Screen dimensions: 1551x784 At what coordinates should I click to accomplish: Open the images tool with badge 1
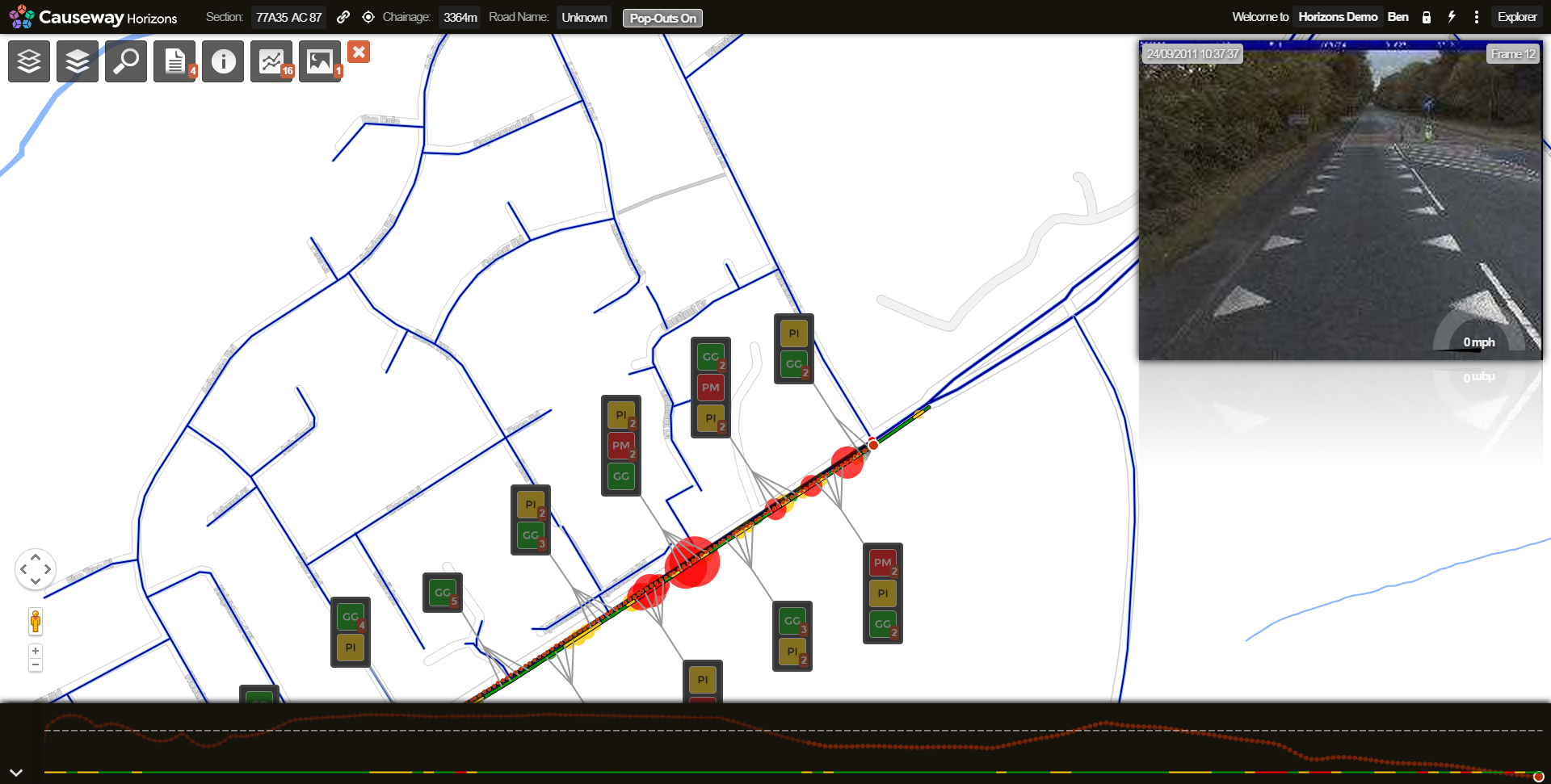tap(320, 61)
